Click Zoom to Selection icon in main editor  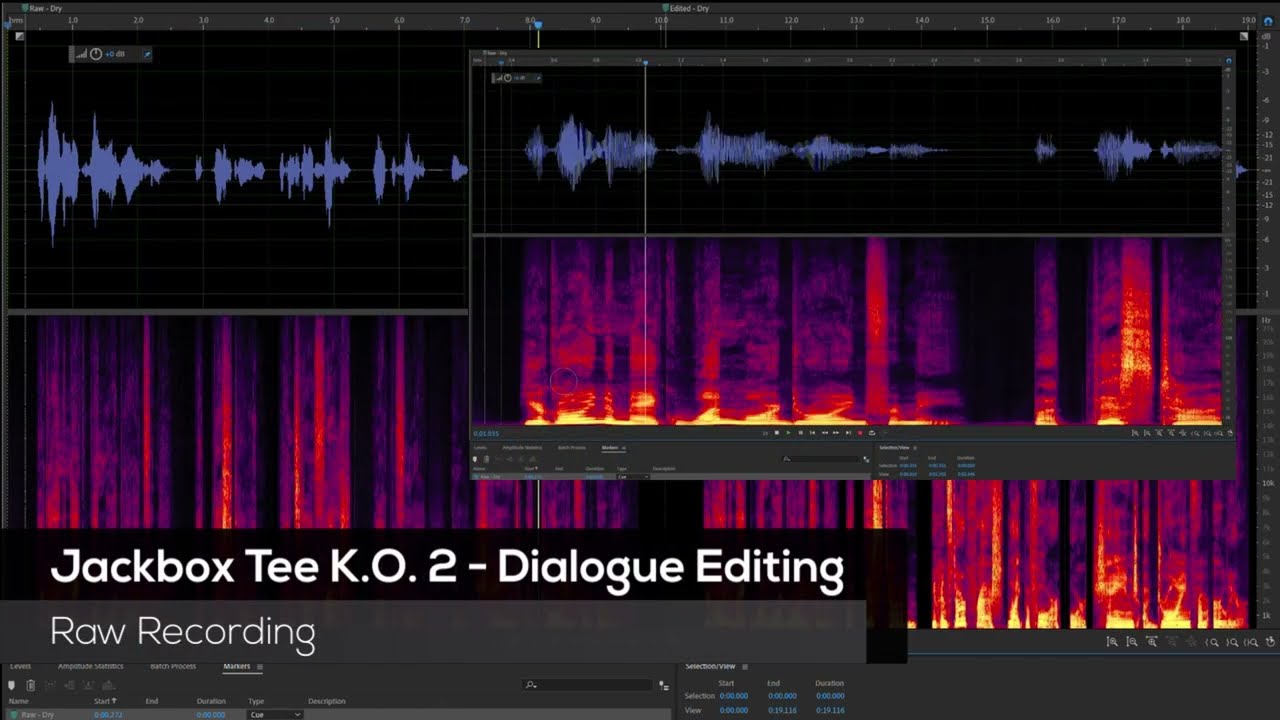click(x=1252, y=642)
